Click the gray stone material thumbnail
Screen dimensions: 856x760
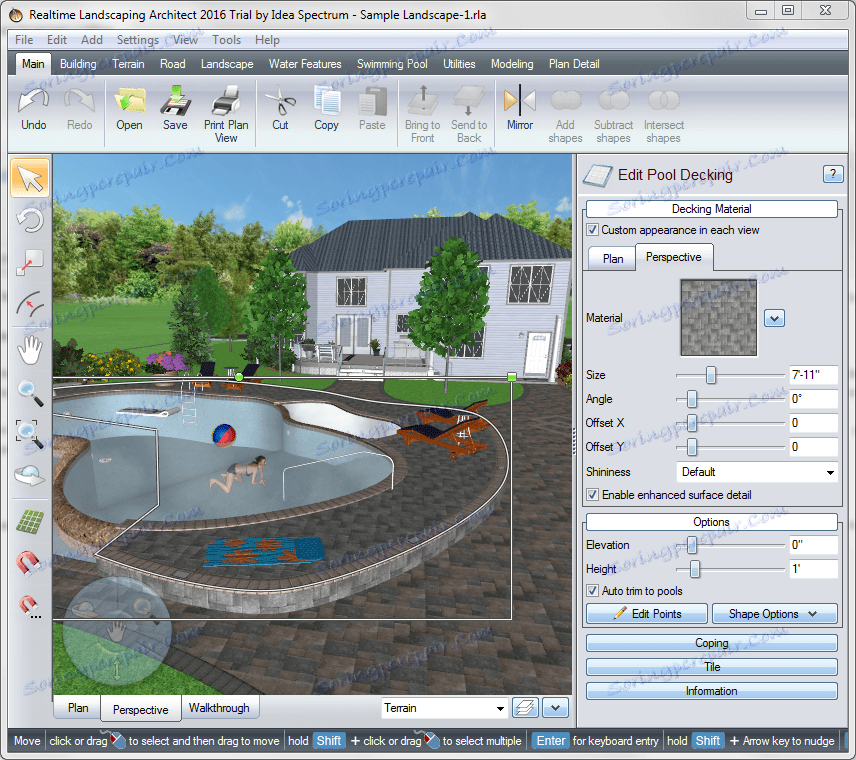[718, 318]
